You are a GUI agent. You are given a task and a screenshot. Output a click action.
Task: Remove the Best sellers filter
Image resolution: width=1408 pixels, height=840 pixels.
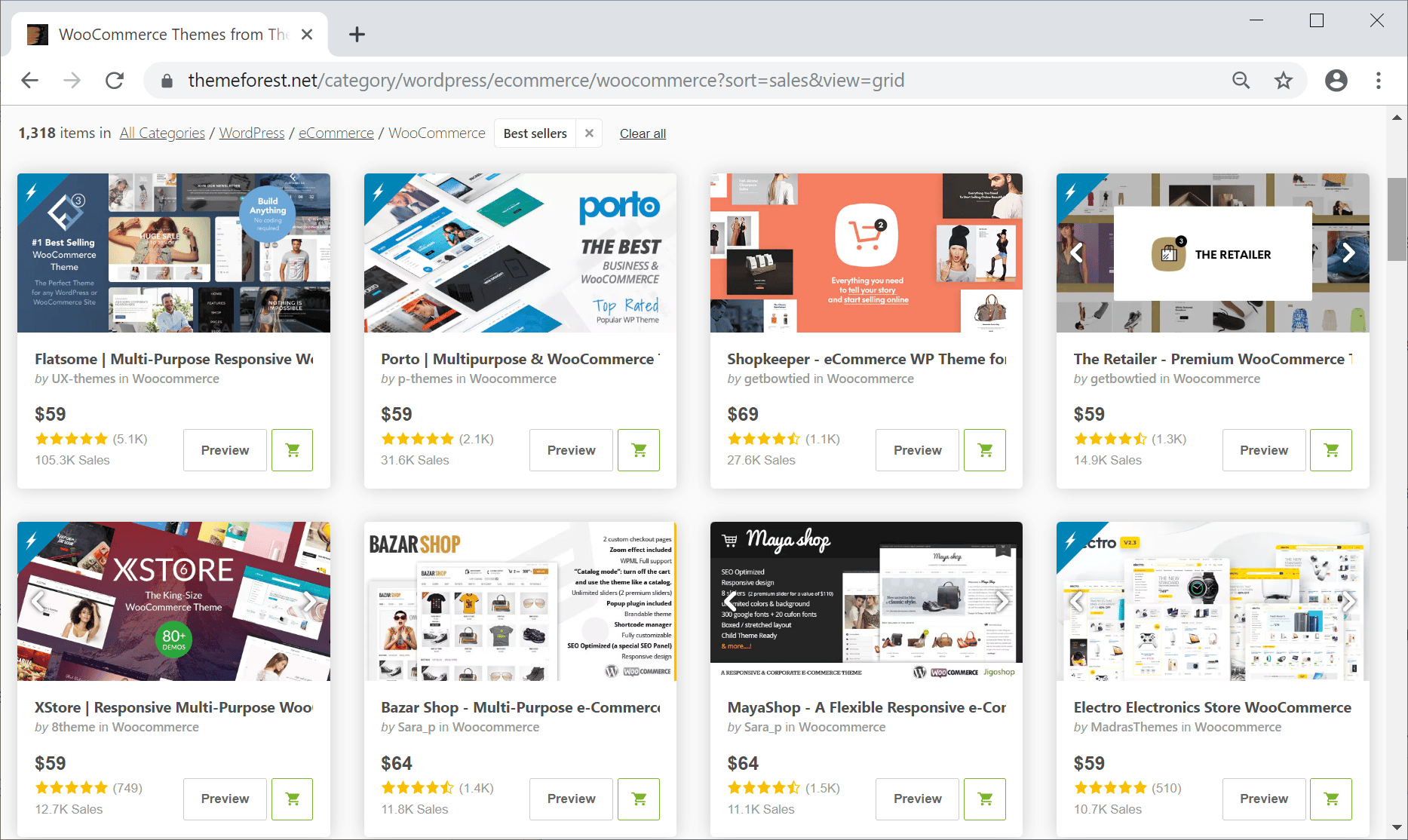[x=589, y=133]
